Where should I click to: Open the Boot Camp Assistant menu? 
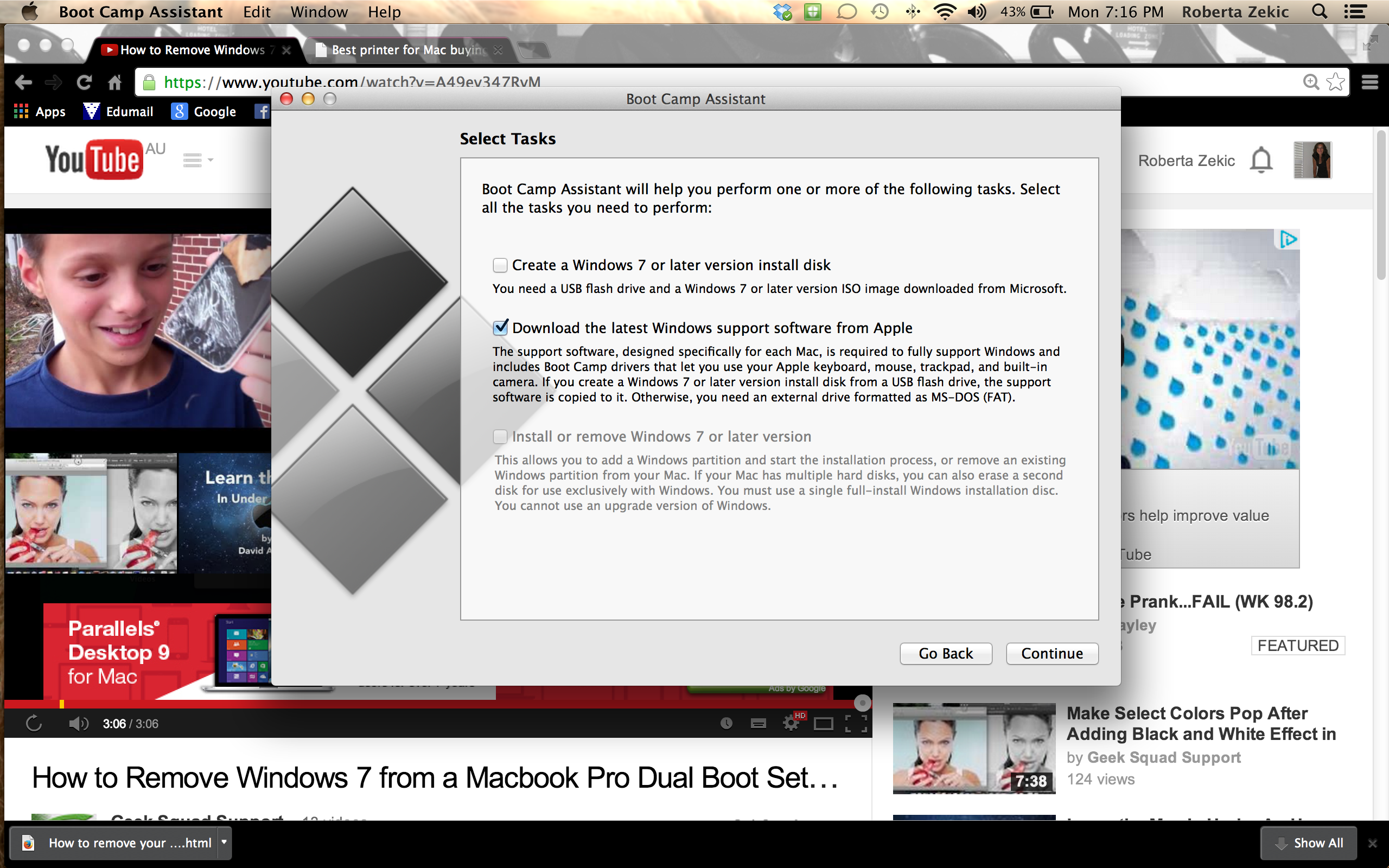coord(141,11)
